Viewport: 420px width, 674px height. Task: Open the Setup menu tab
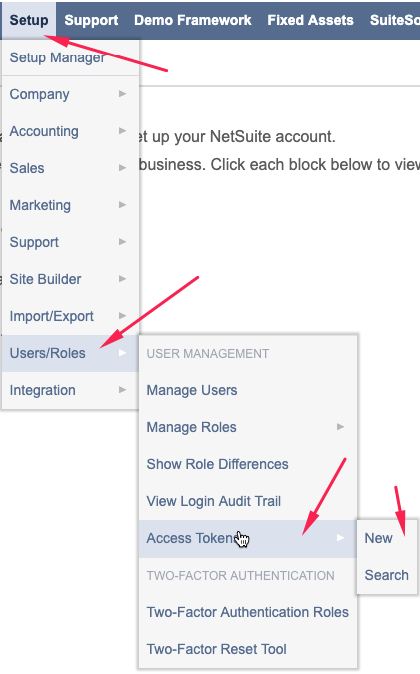point(29,20)
